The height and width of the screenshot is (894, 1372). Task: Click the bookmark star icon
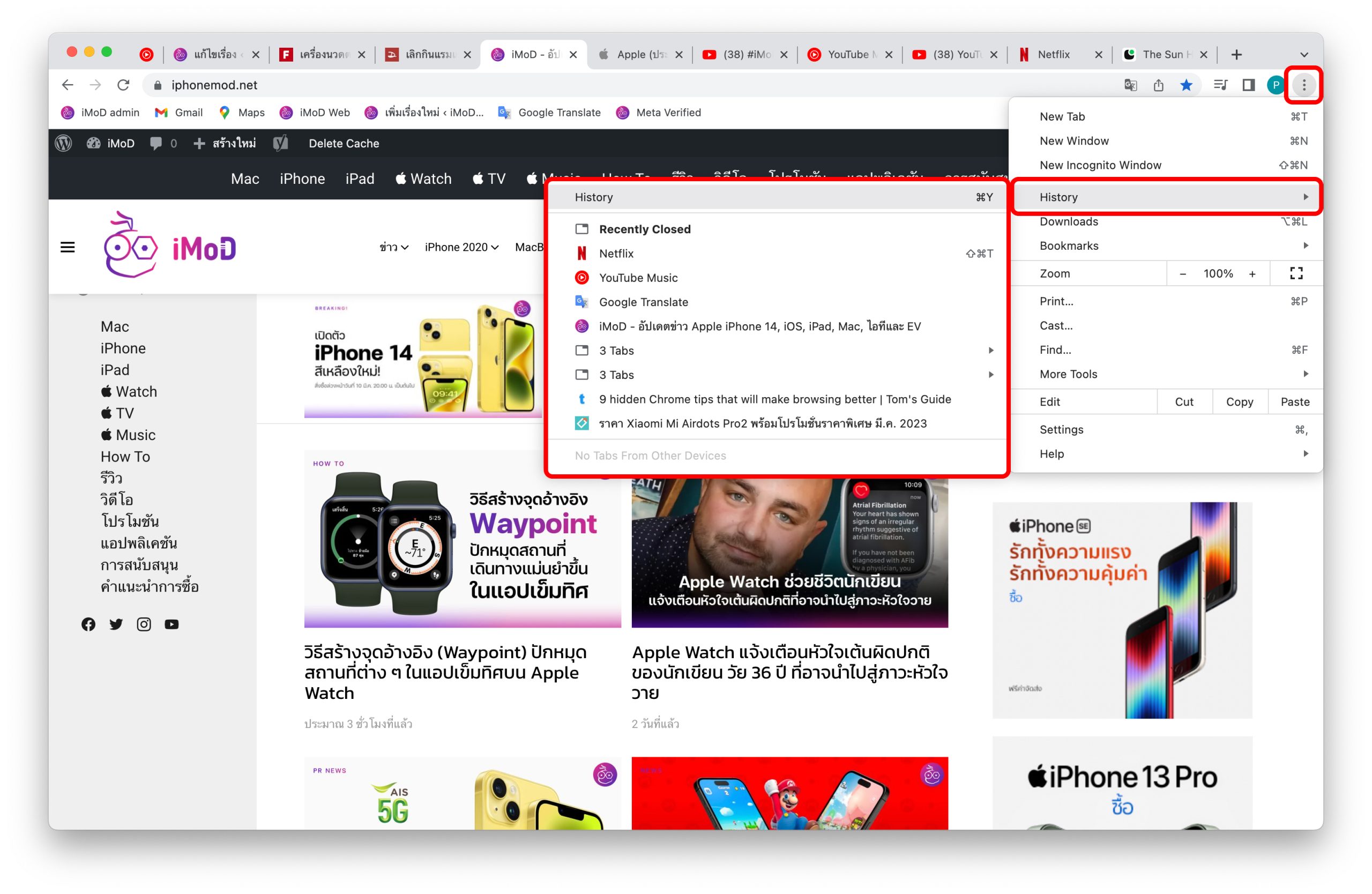click(1186, 85)
